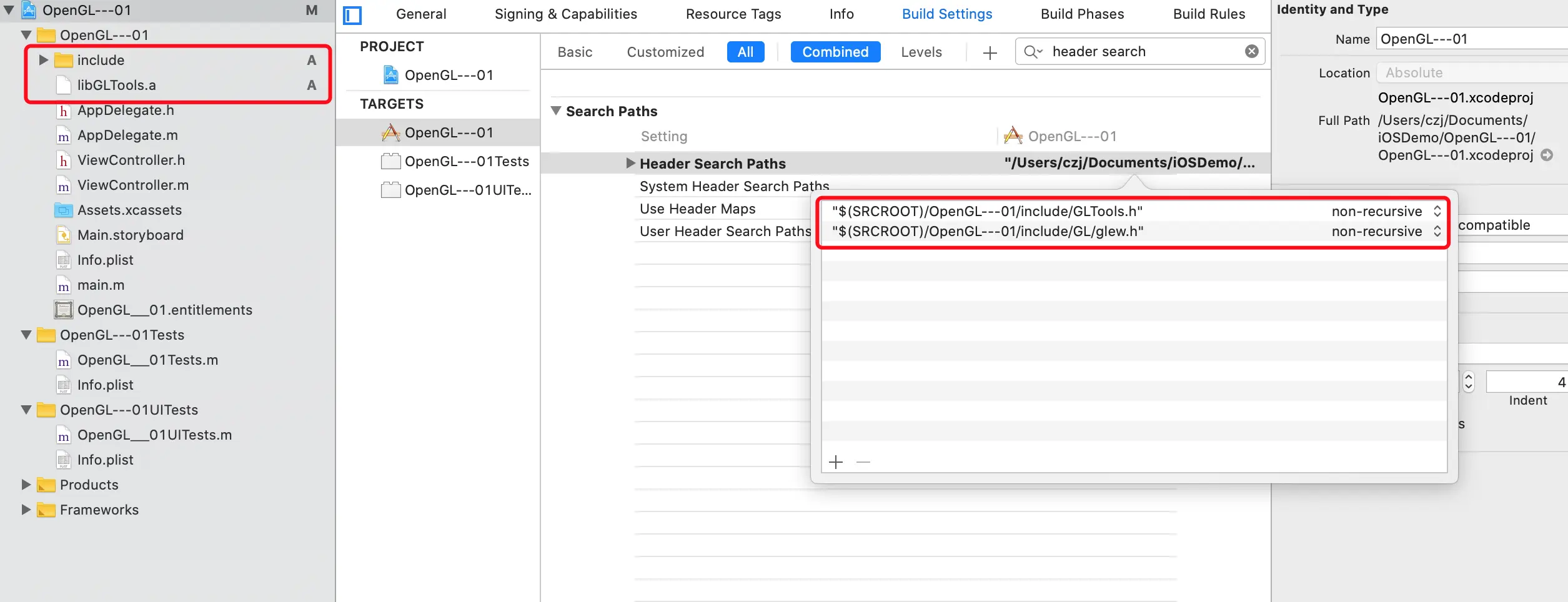
Task: Click the OpenGL---01 project file icon in navigator
Action: [x=29, y=10]
